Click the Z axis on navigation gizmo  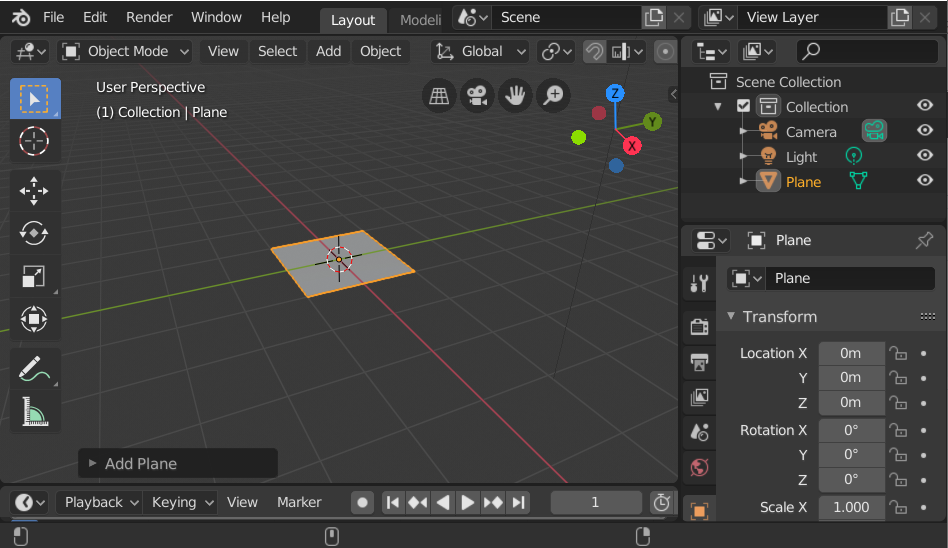(615, 93)
